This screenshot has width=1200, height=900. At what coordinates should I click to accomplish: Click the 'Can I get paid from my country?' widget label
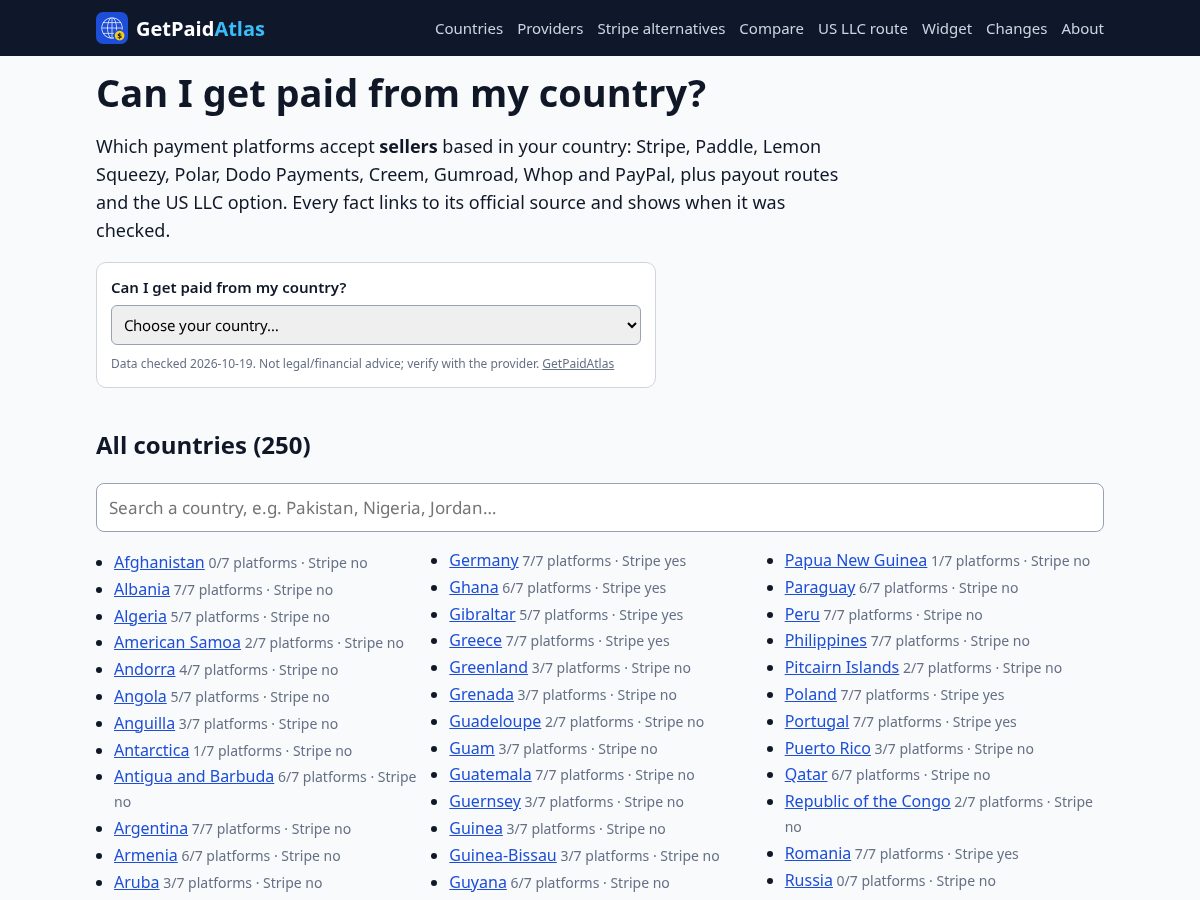pos(229,288)
